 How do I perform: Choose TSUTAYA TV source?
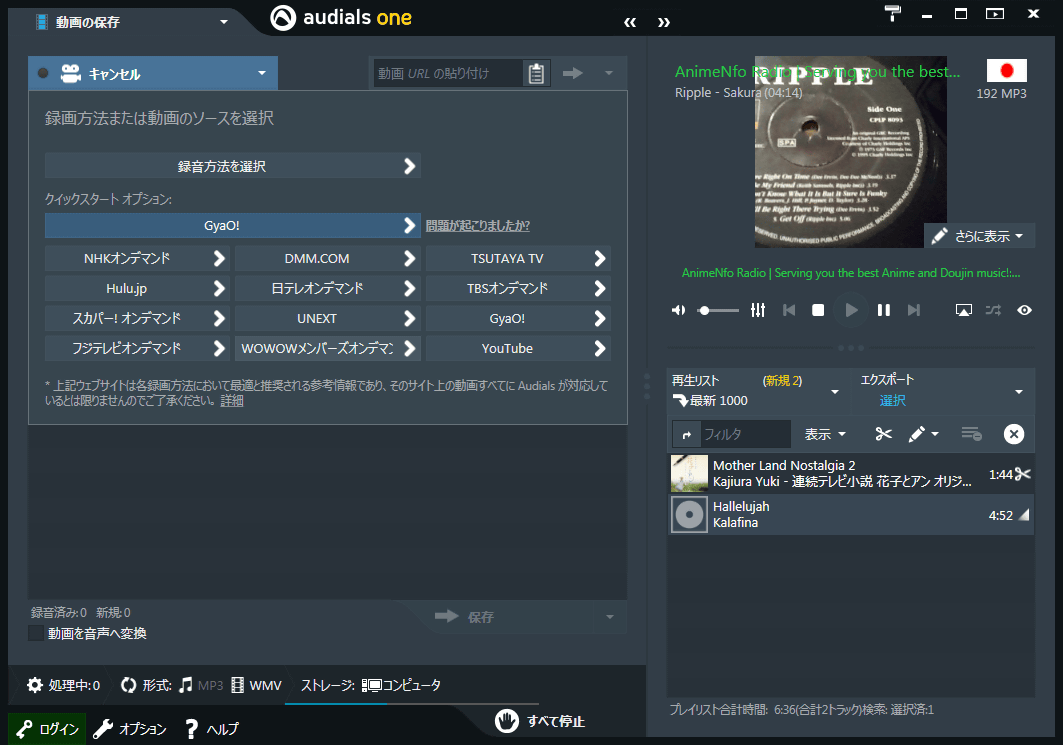click(x=518, y=258)
